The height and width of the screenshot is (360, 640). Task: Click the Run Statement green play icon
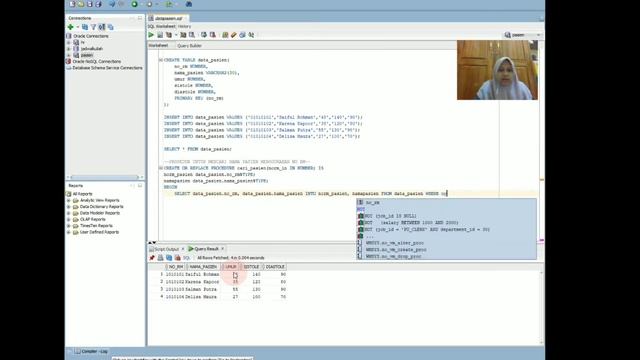click(x=151, y=35)
